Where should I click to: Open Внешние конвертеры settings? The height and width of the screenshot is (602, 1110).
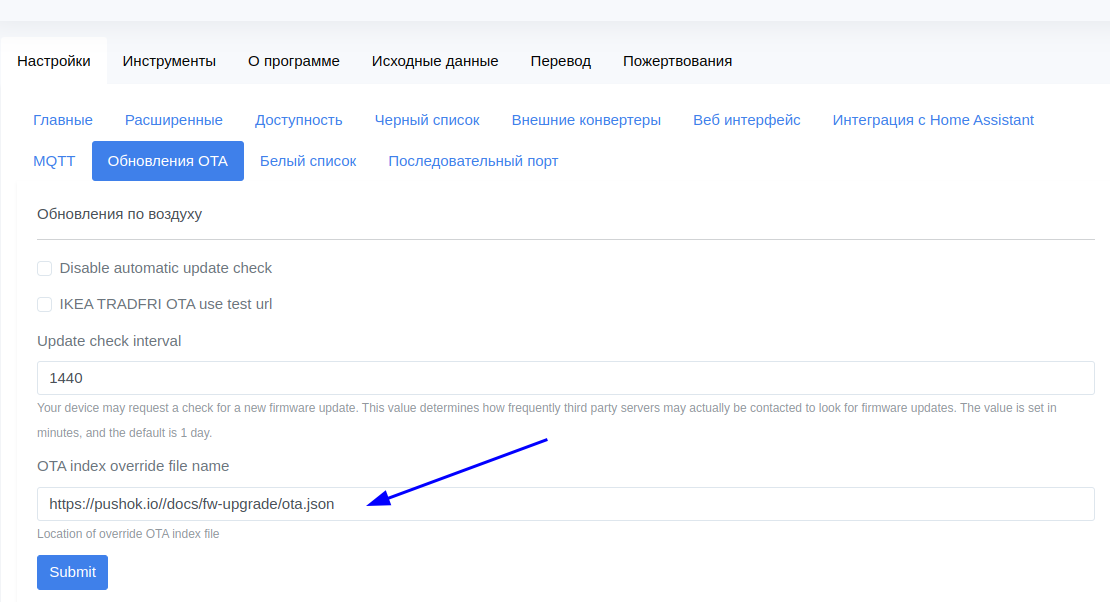(x=586, y=120)
